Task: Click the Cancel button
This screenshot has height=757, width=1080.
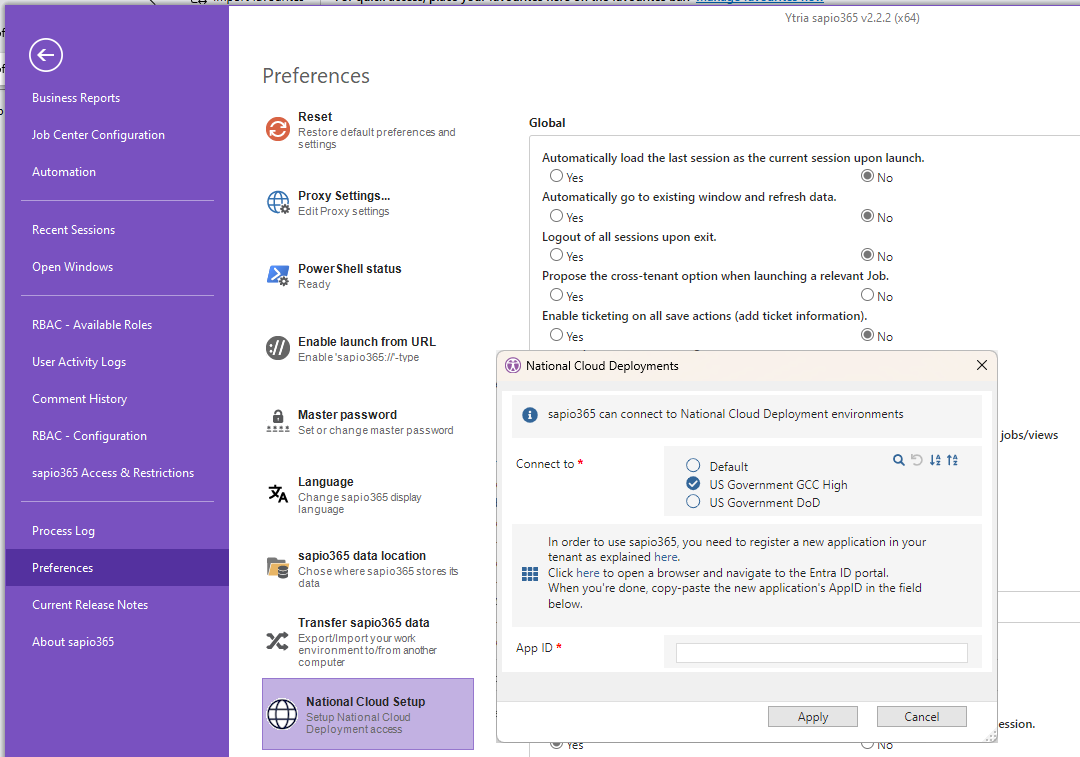Action: (922, 716)
